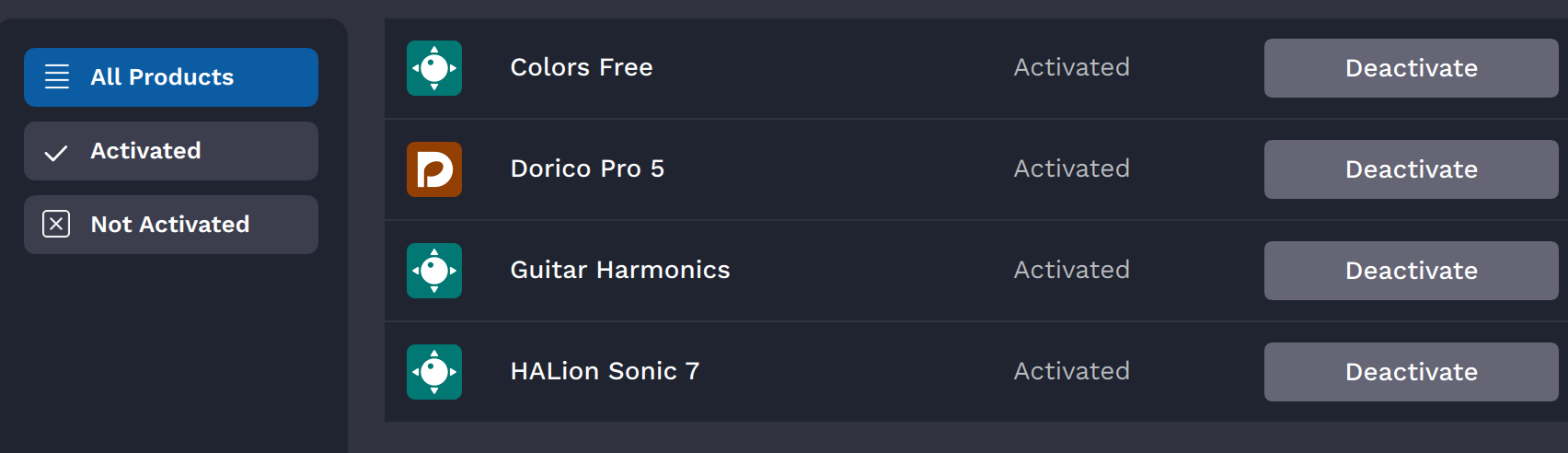Screen dimensions: 1568x453
Task: Click the HALion Sonic 7 product name
Action: coord(605,371)
